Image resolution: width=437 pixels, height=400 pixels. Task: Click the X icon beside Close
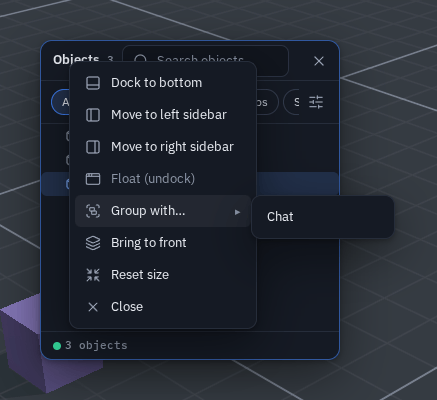93,307
